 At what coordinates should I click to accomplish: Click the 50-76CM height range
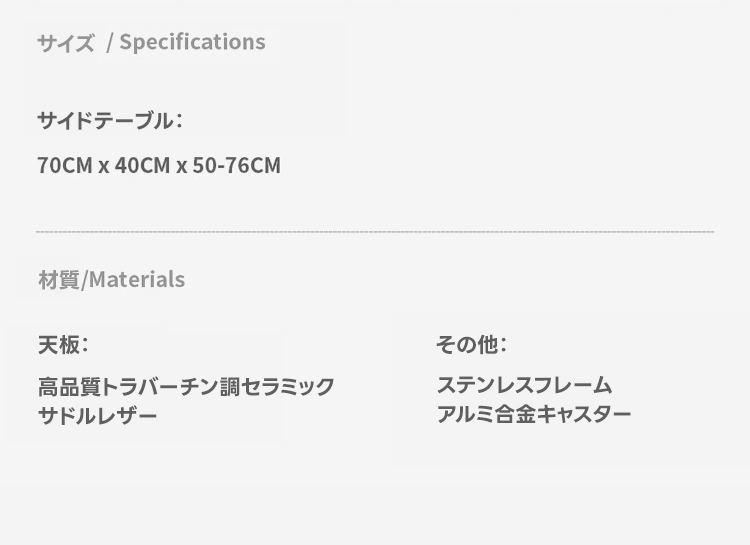[x=236, y=166]
